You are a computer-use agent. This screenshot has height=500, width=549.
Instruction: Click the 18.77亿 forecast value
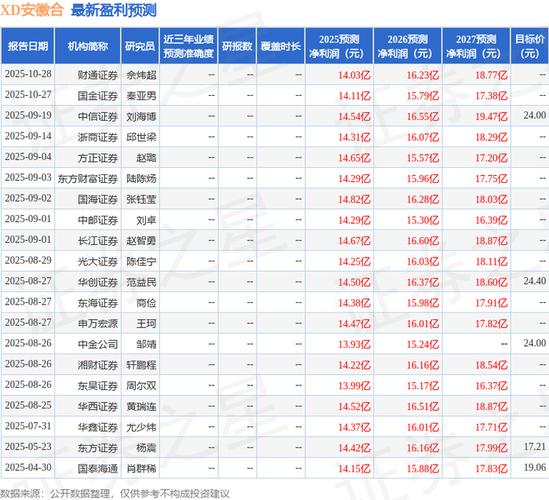click(491, 75)
